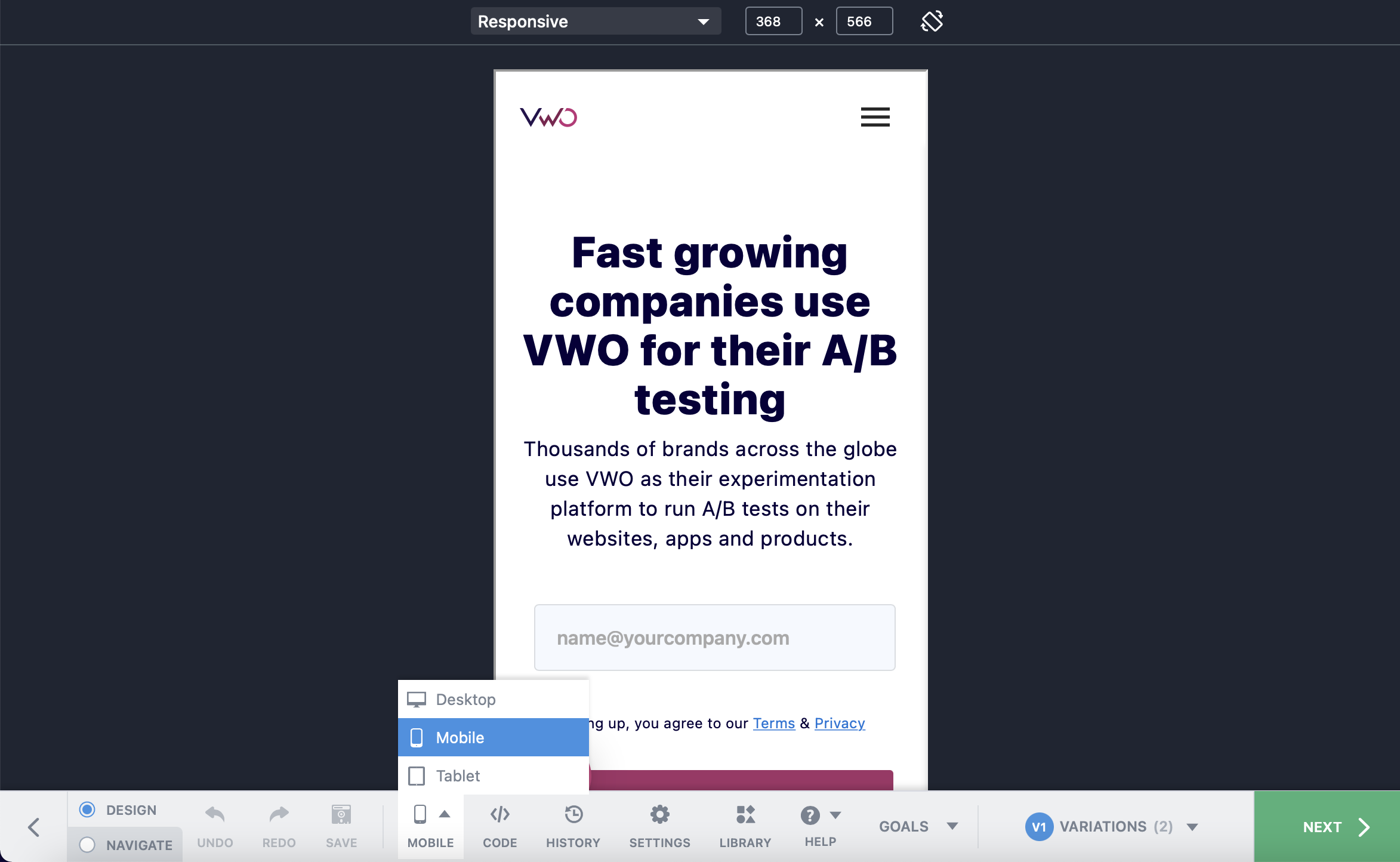This screenshot has width=1400, height=862.
Task: Click the paragraph "Thousands of brands across the globe"
Action: pyautogui.click(x=710, y=449)
